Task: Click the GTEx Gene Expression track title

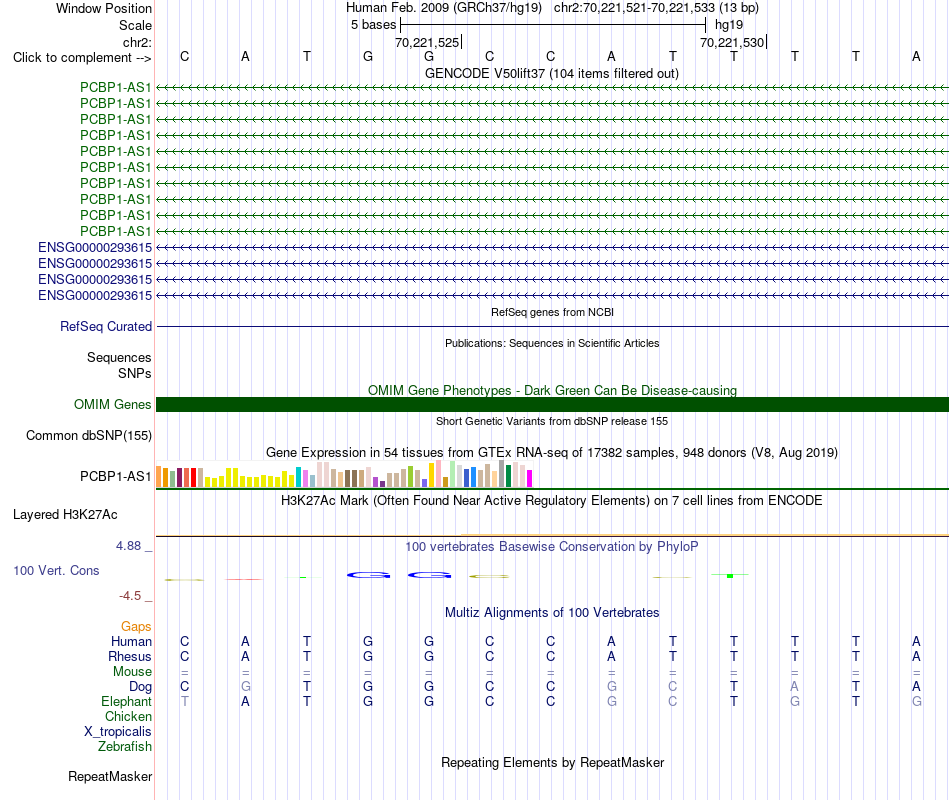Action: tap(552, 453)
